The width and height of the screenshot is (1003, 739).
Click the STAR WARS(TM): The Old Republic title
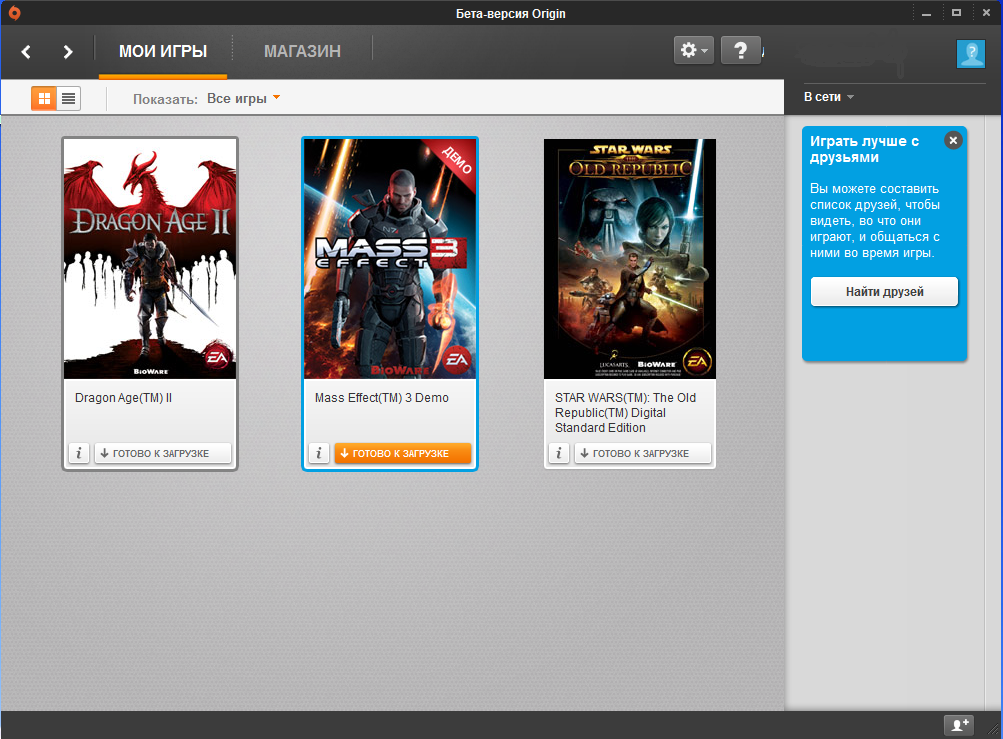point(626,413)
